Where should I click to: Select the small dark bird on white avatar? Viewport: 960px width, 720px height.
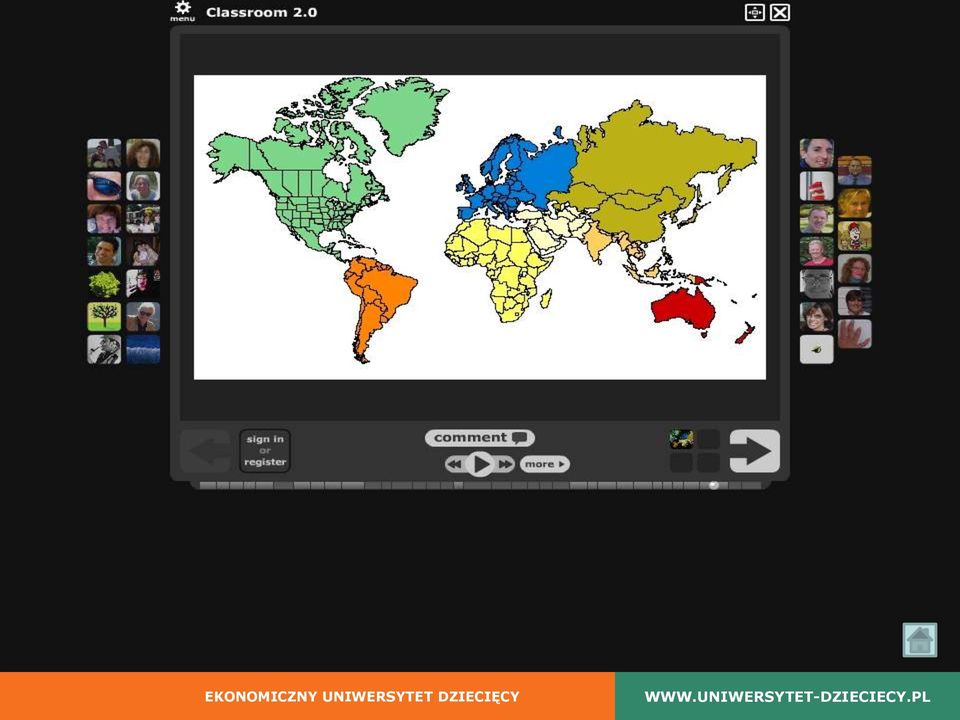pos(817,350)
